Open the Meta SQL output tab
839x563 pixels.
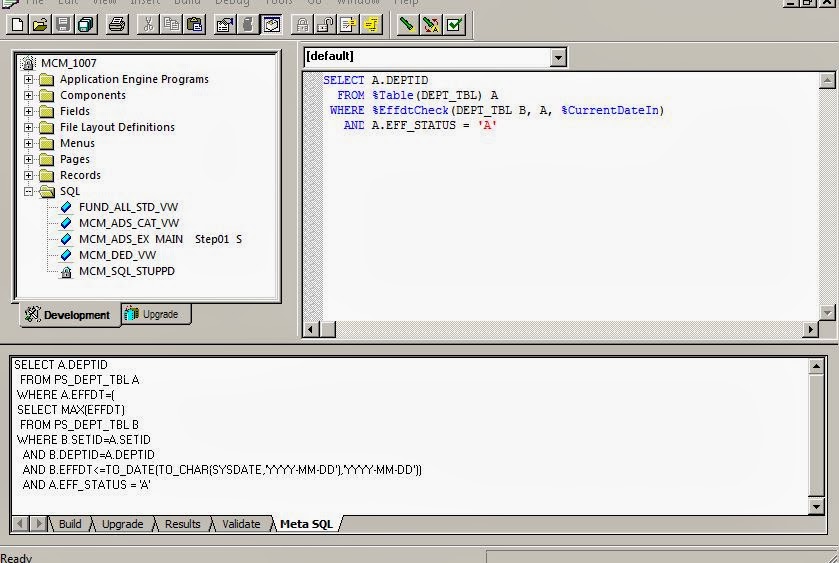(x=307, y=524)
